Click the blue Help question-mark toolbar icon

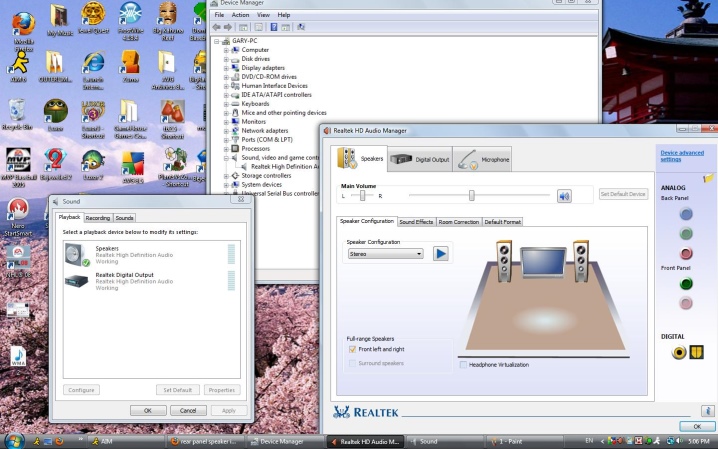[x=273, y=27]
